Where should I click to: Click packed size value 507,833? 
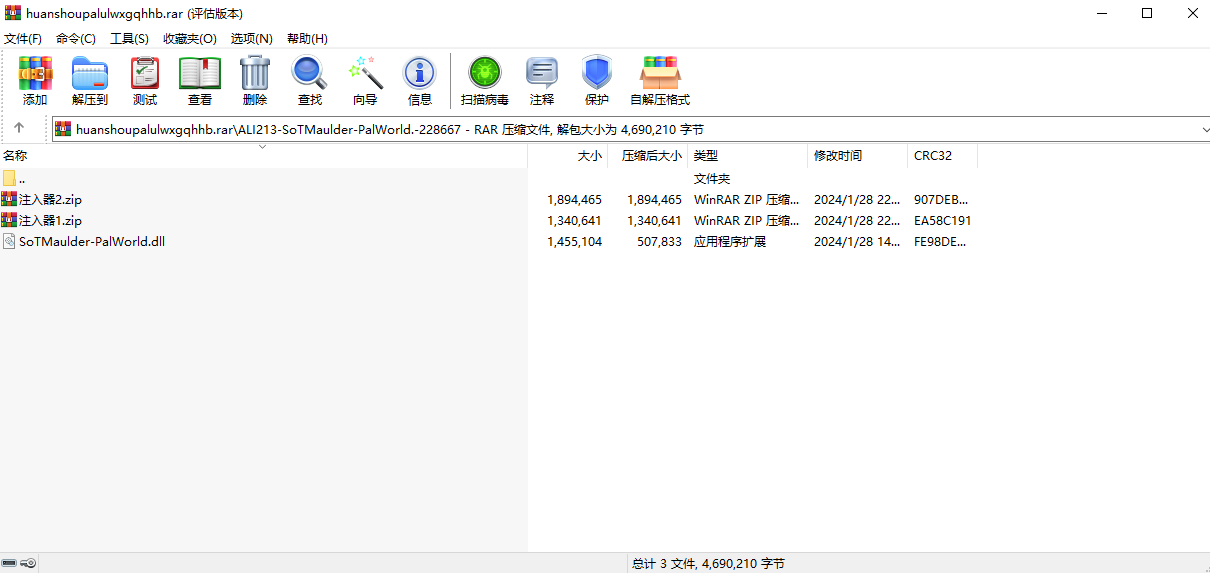click(659, 241)
